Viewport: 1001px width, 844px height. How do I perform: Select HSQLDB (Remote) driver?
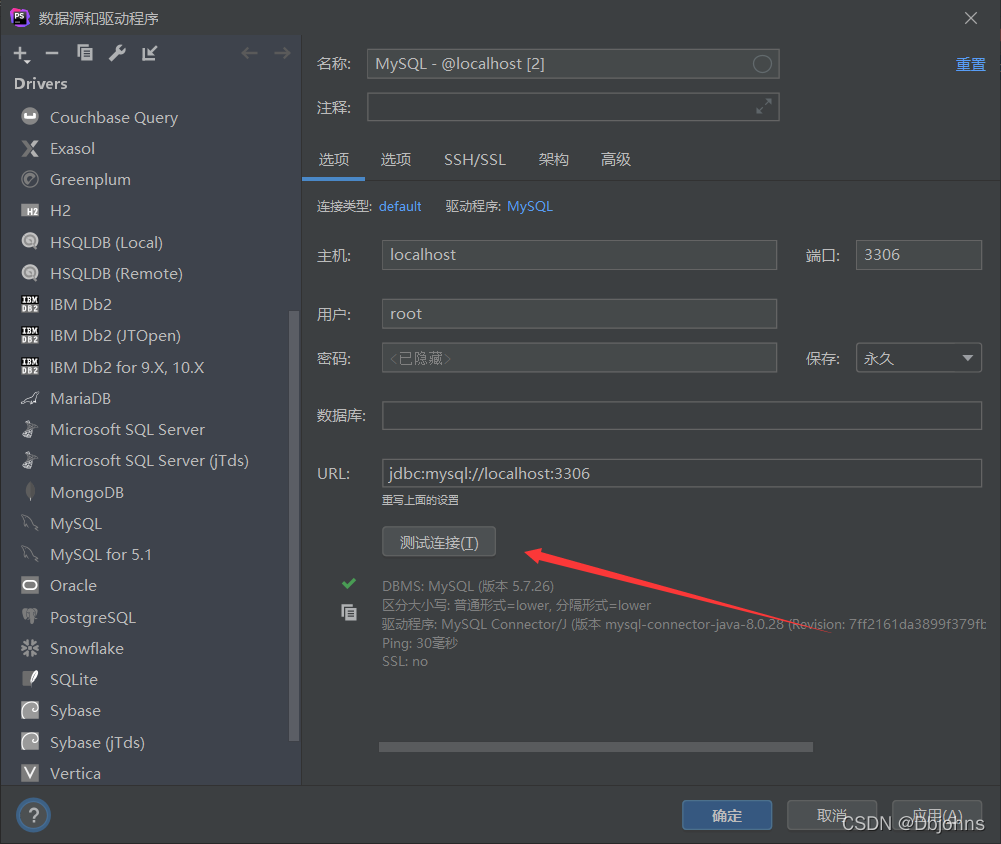tap(116, 273)
